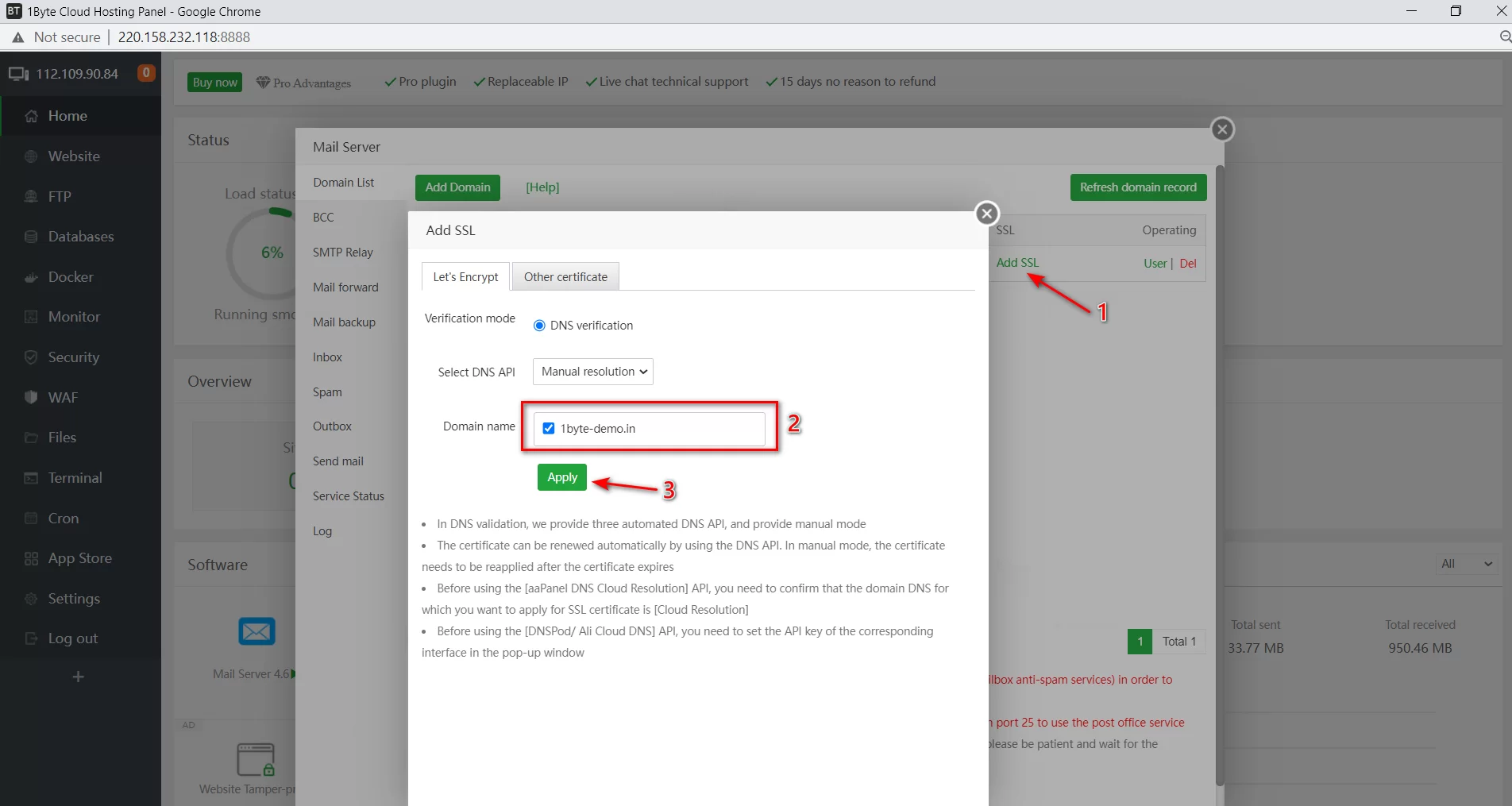Switch to the Let's Encrypt tab
The height and width of the screenshot is (806, 1512).
pos(465,276)
